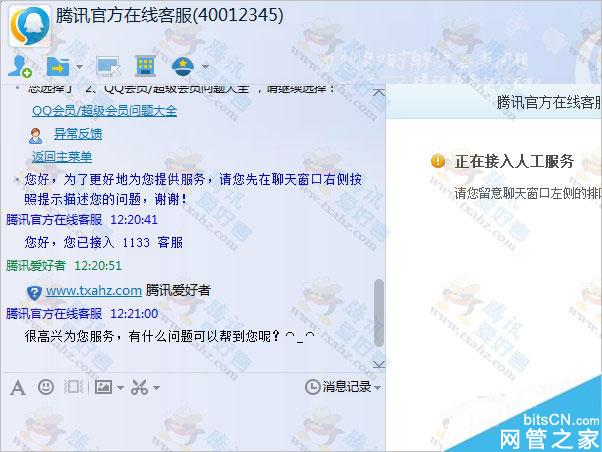The width and height of the screenshot is (602, 452).
Task: Click the chat scrollbar up arrow
Action: [x=379, y=93]
